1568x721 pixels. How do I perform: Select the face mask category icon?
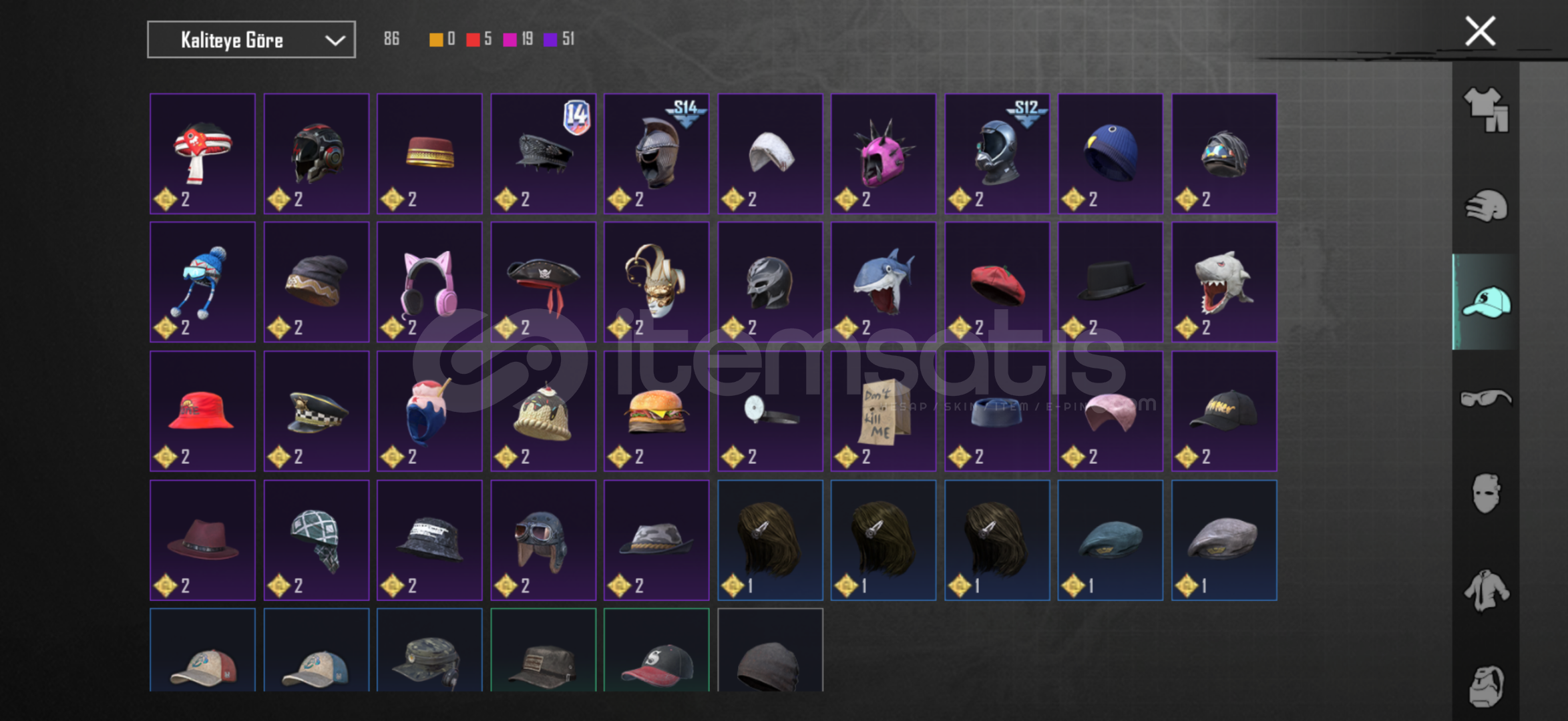click(x=1487, y=493)
